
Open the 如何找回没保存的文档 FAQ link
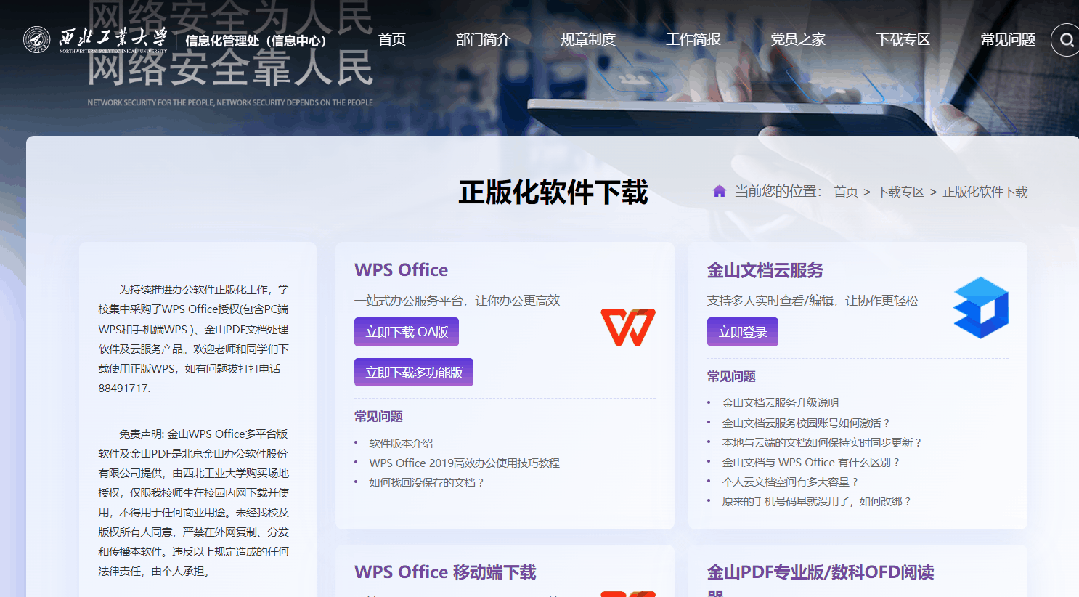coord(426,482)
